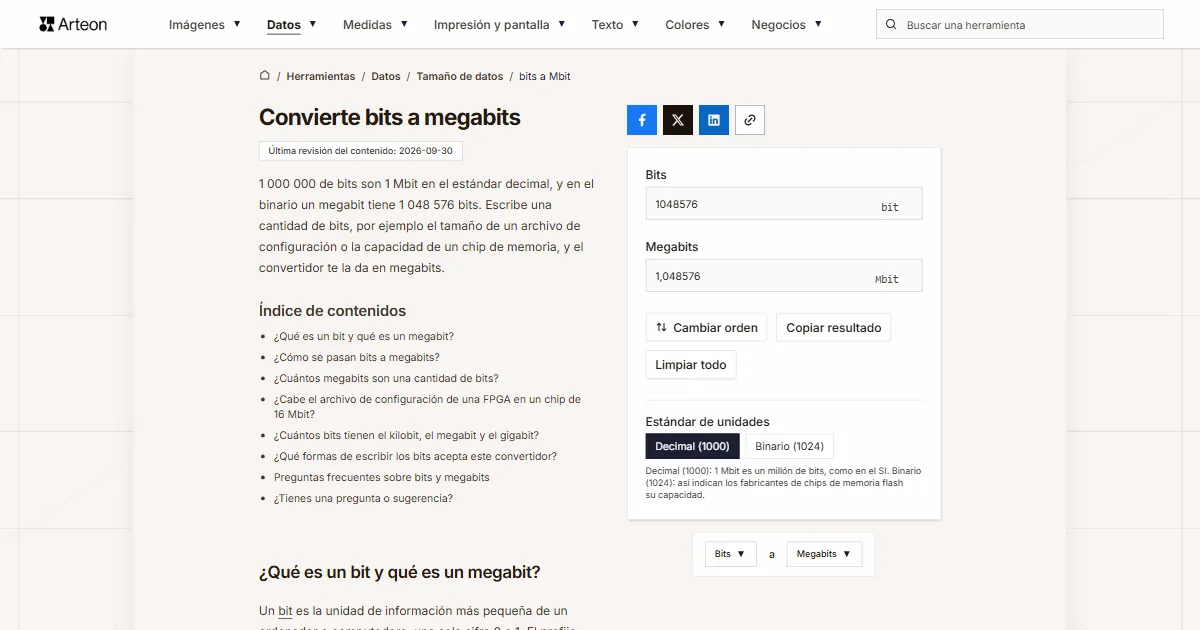Open the Medidas dropdown menu
The image size is (1200, 630).
click(x=375, y=25)
